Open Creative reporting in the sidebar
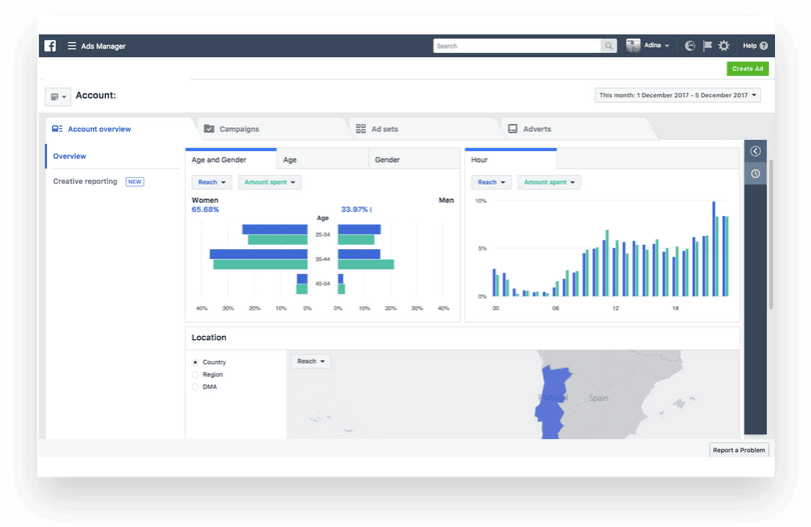Viewport: 811px width, 527px height. (85, 182)
